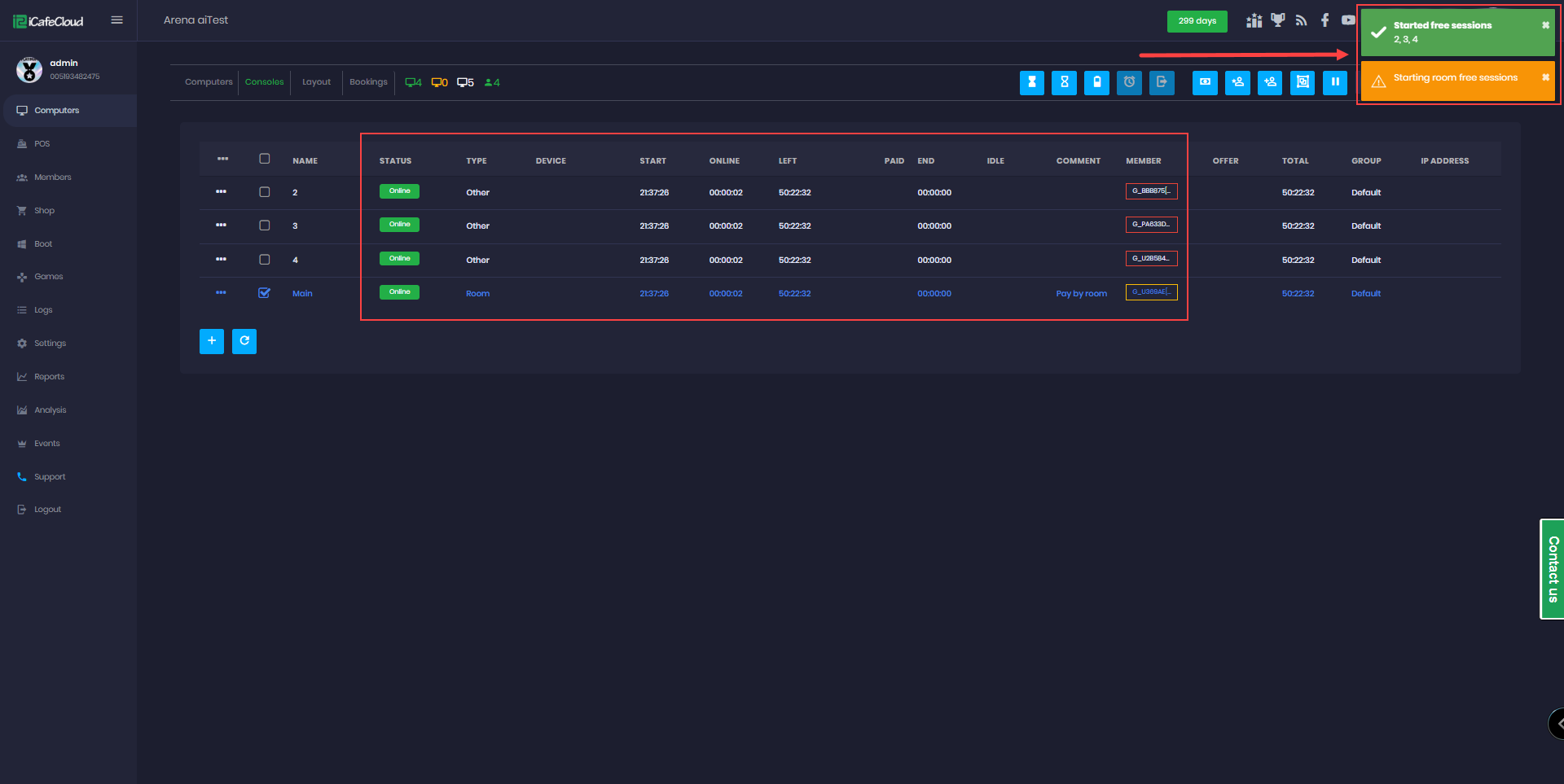Toggle the select-all header checkbox
The width and height of the screenshot is (1564, 784).
[x=264, y=159]
